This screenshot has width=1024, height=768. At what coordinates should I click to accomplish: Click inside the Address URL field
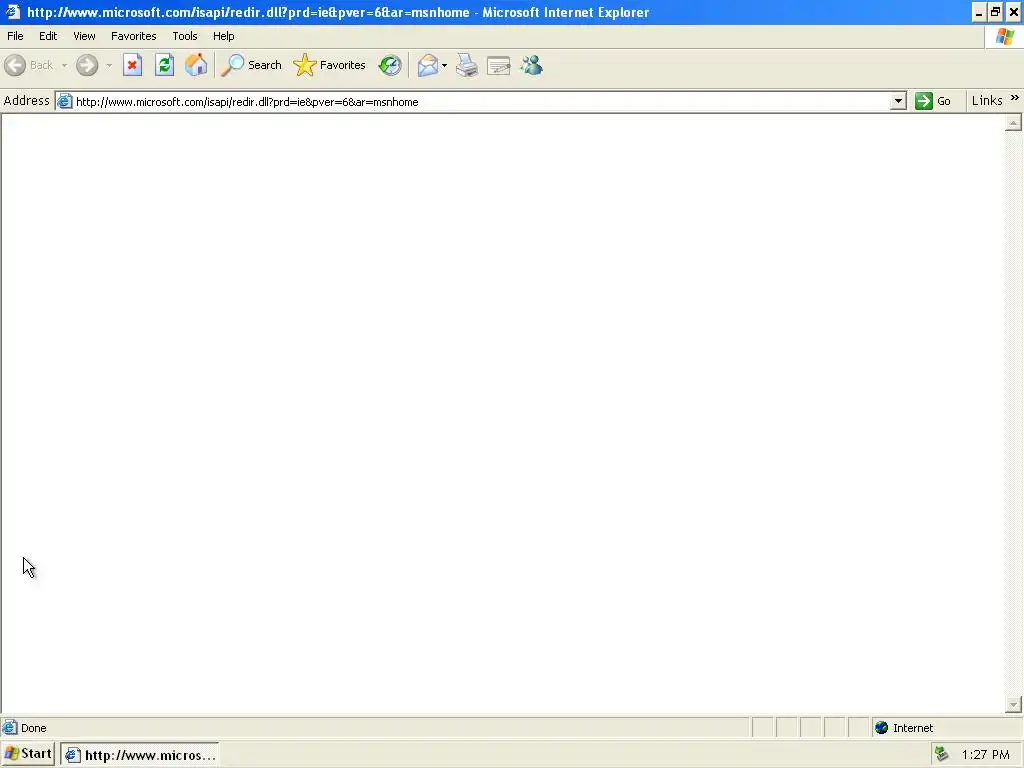pos(482,102)
